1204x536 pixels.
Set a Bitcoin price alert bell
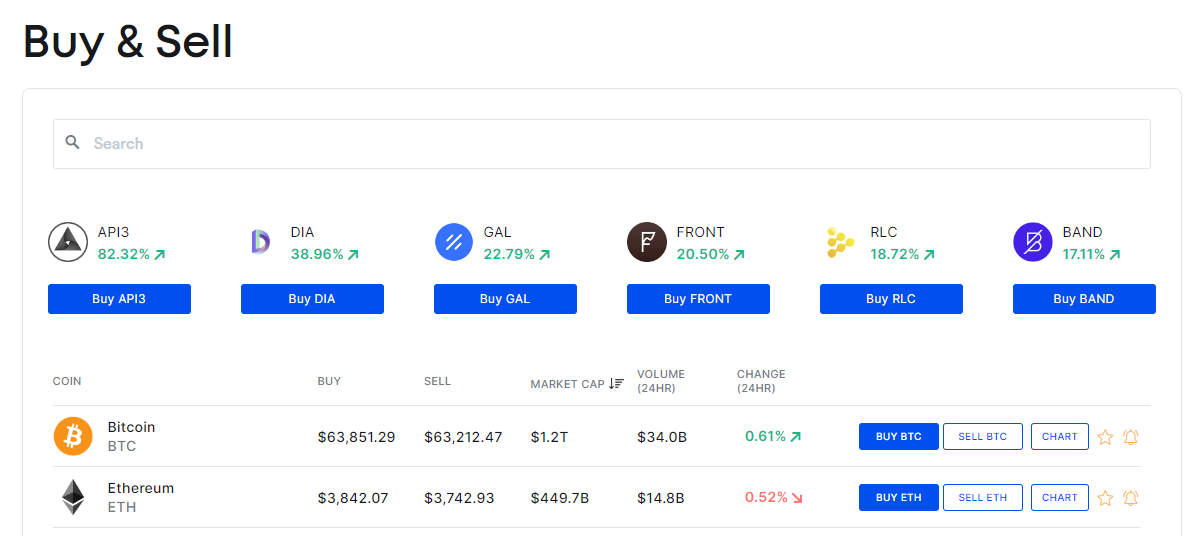[1131, 437]
